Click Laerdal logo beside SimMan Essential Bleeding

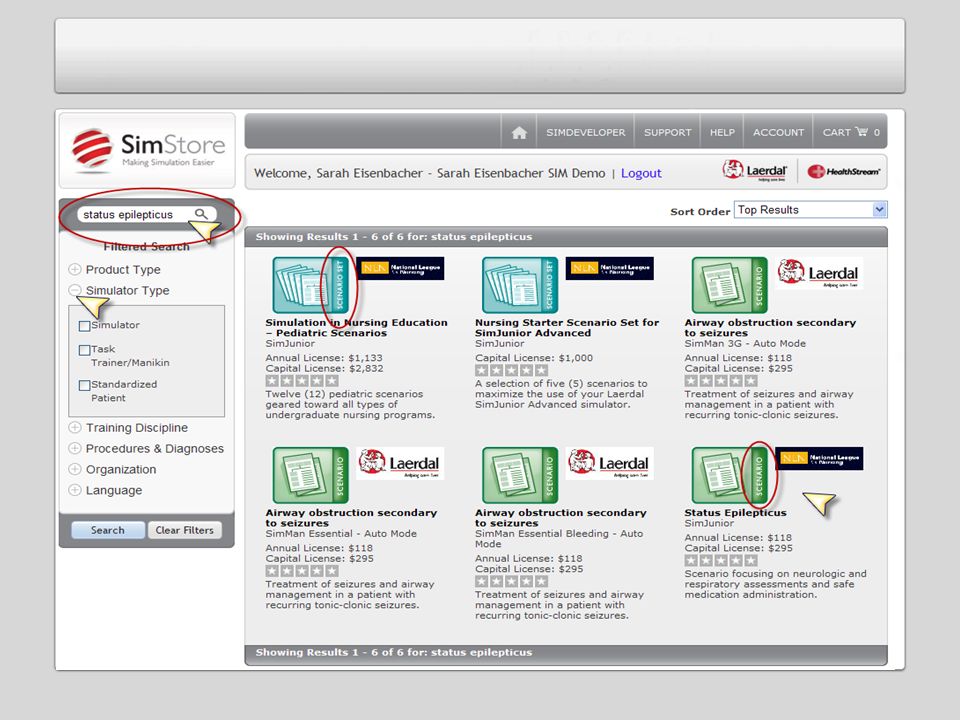(609, 463)
